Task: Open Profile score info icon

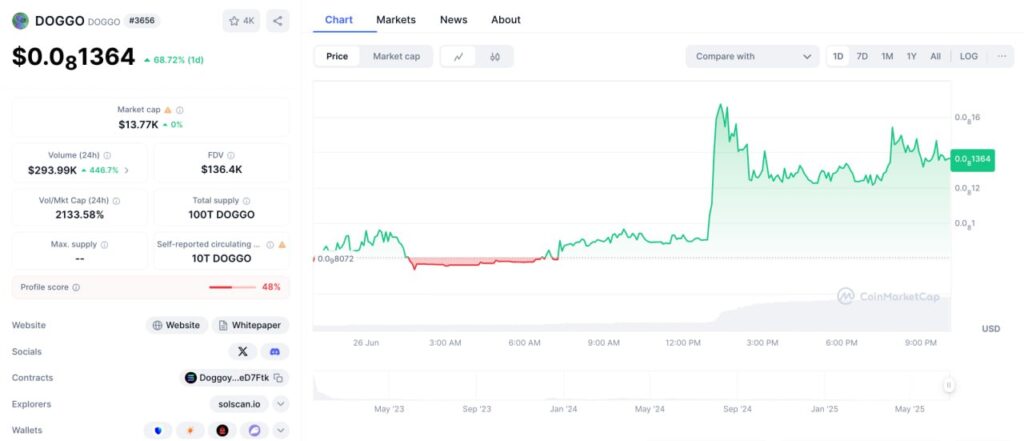Action: [x=76, y=287]
